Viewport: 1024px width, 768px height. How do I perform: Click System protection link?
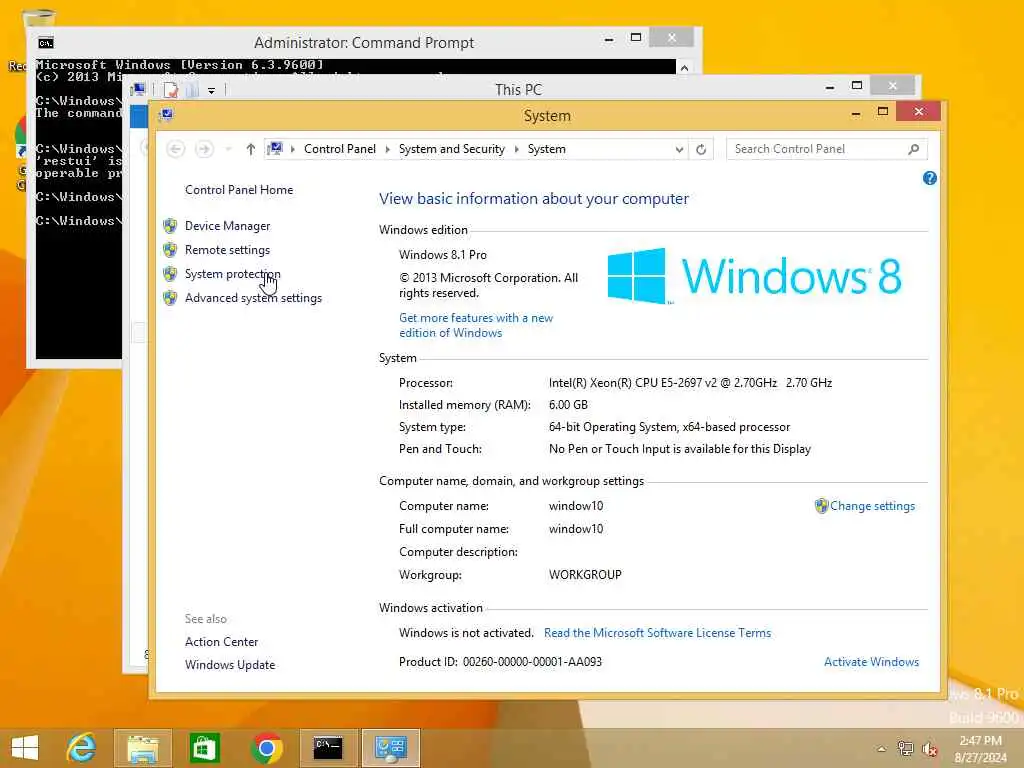point(232,274)
